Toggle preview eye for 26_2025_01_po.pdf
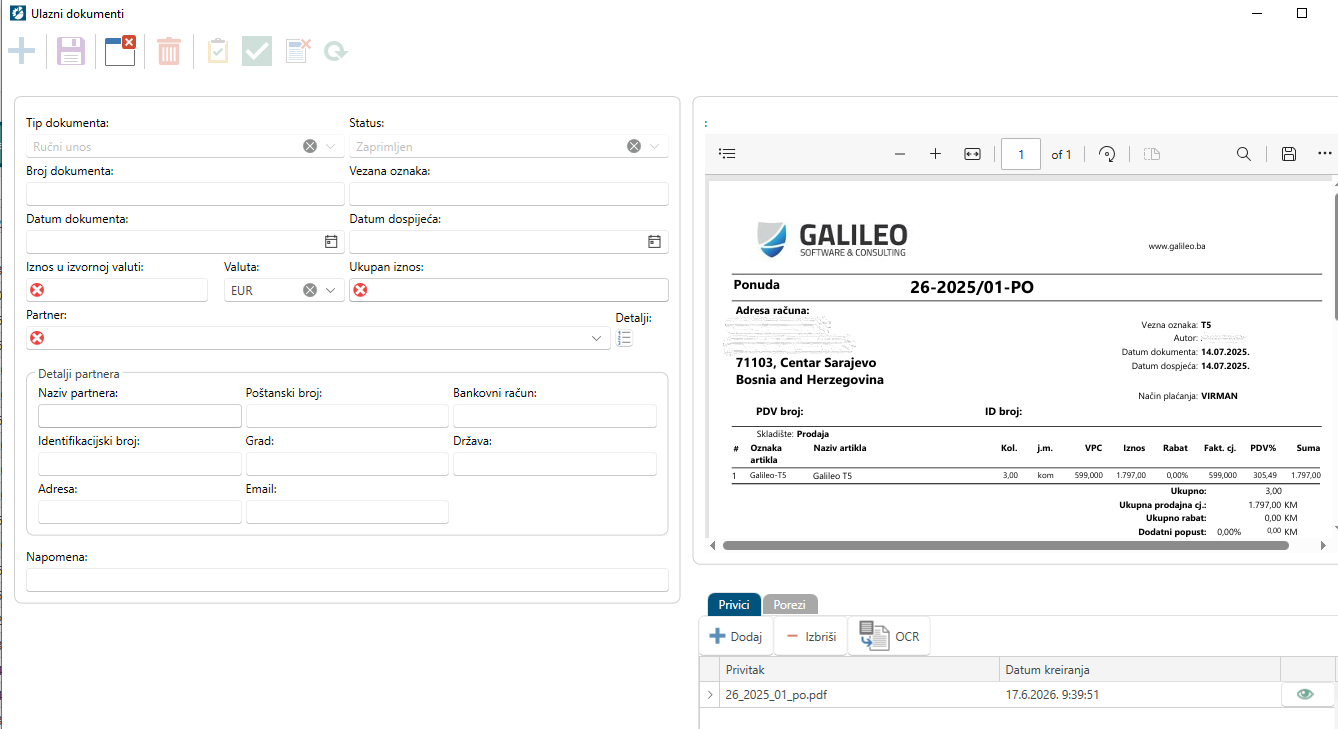1338x729 pixels. pos(1304,694)
